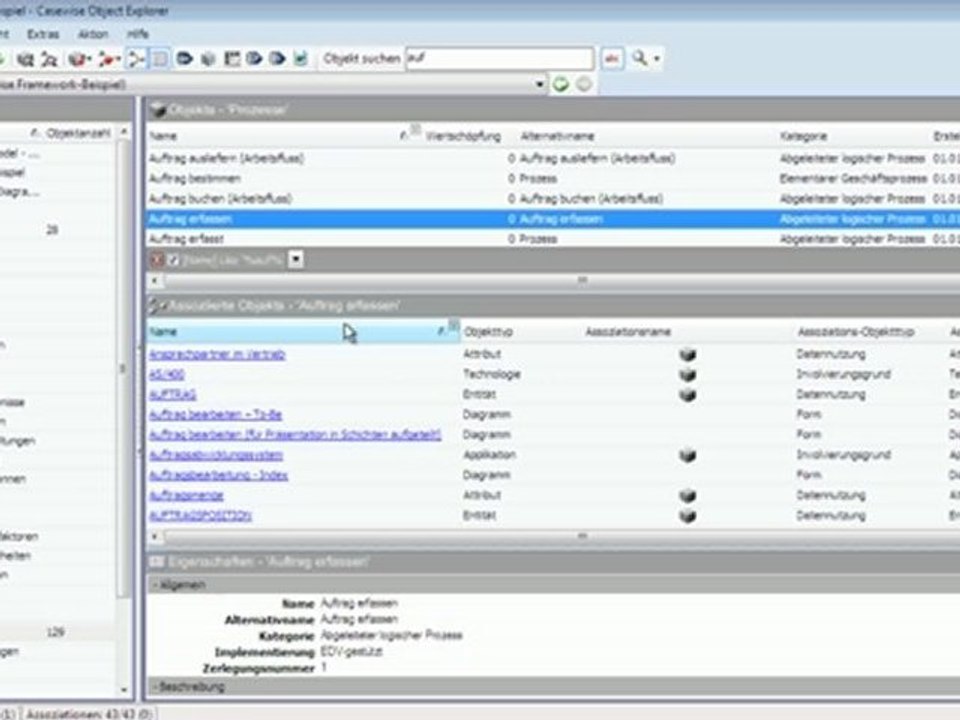Image resolution: width=960 pixels, height=720 pixels.
Task: Click the red arrow association icon in toolbar
Action: (x=110, y=59)
